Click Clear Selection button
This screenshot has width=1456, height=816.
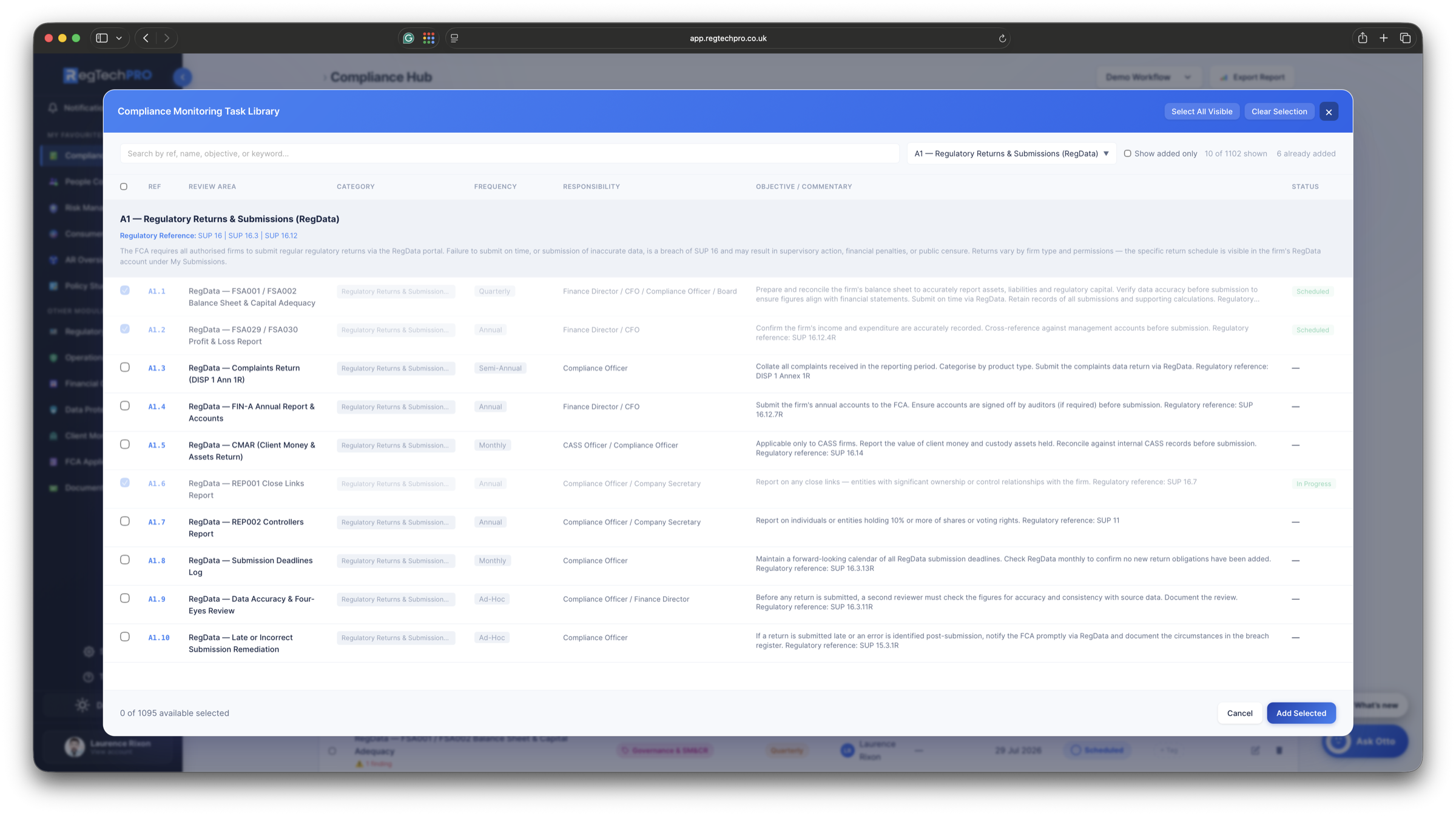point(1279,112)
